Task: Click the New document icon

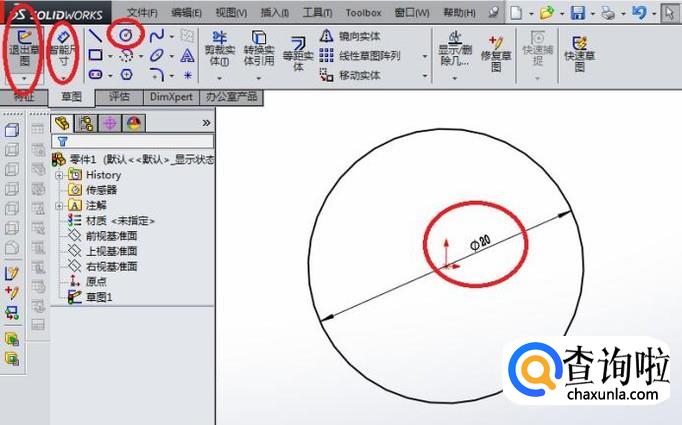Action: coord(516,13)
